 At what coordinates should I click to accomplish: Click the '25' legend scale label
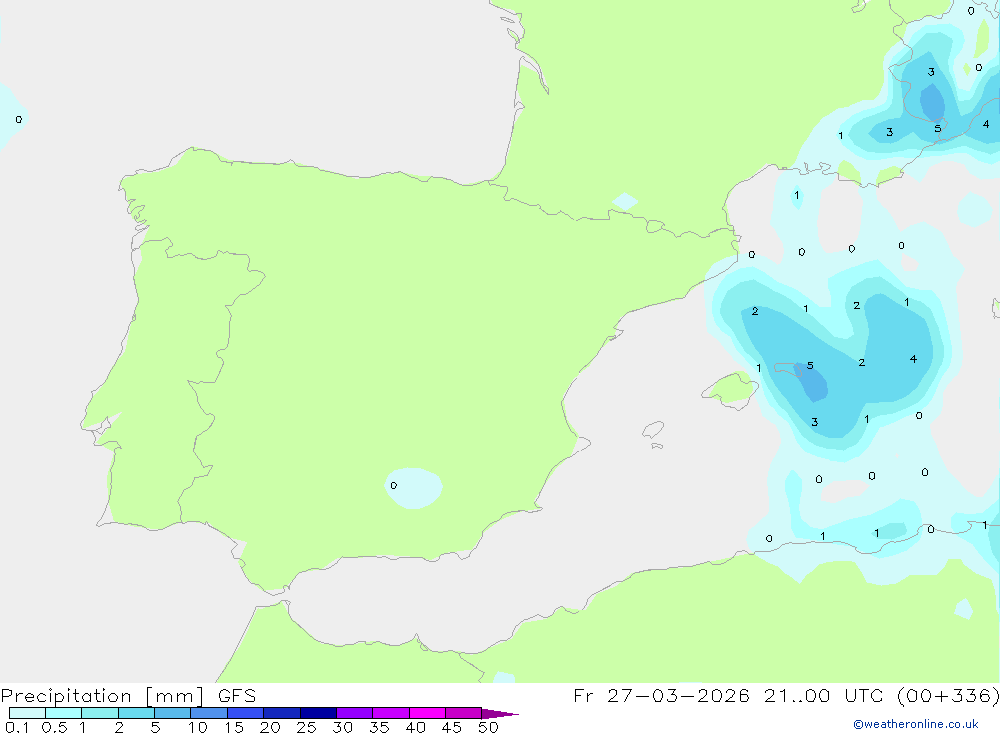point(306,727)
